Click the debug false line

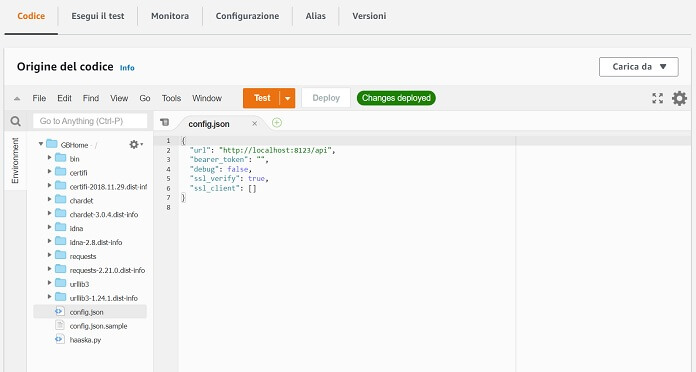pyautogui.click(x=221, y=169)
